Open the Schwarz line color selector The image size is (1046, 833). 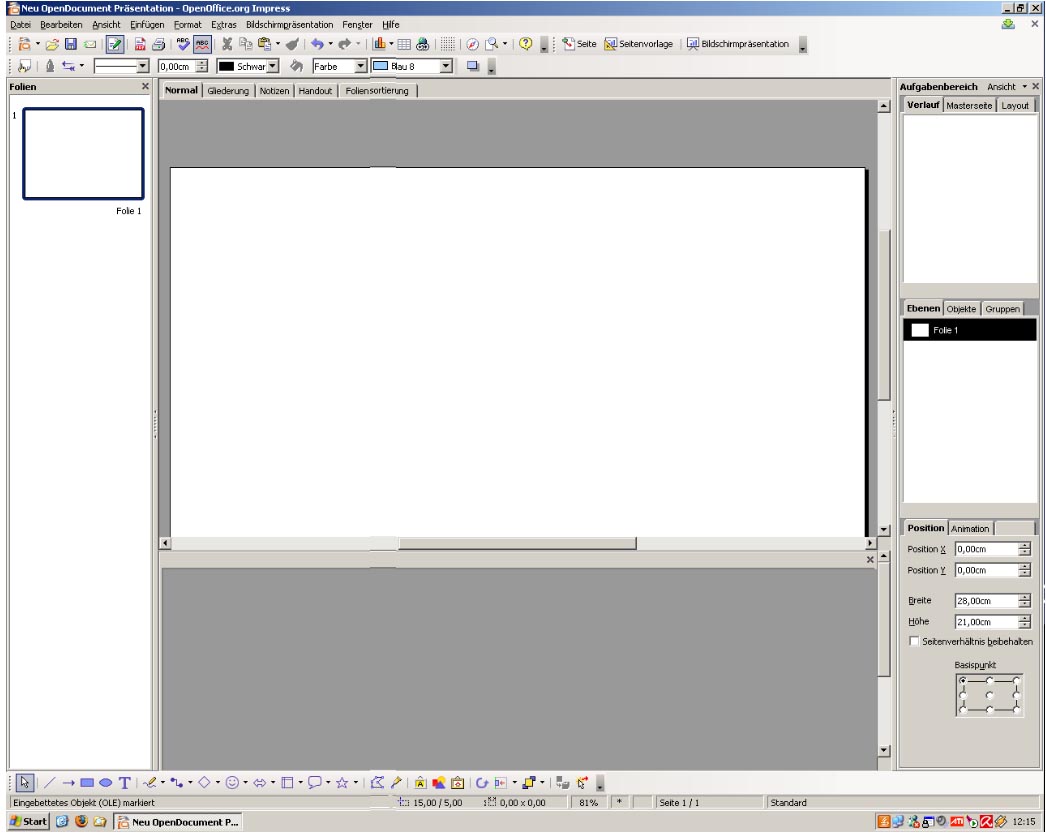(x=271, y=66)
